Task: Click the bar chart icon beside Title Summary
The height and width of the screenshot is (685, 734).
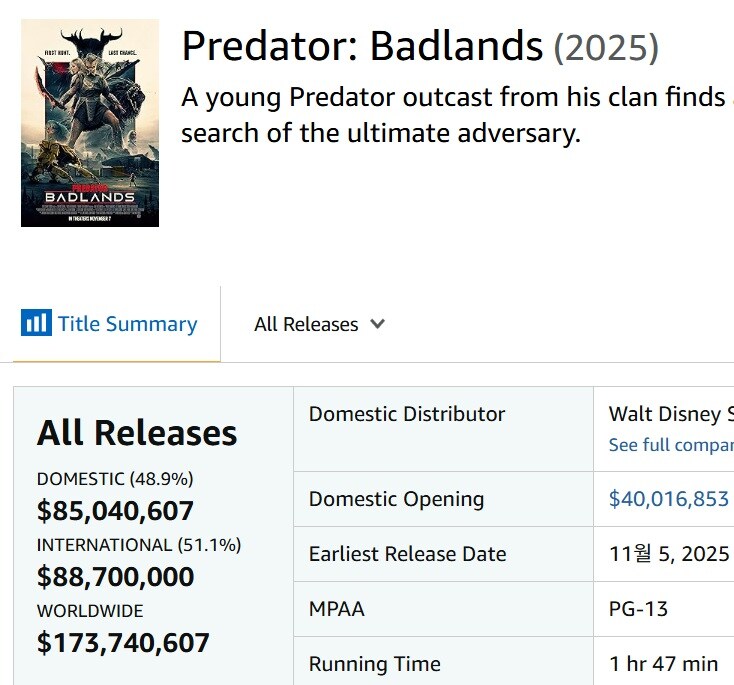Action: [35, 323]
